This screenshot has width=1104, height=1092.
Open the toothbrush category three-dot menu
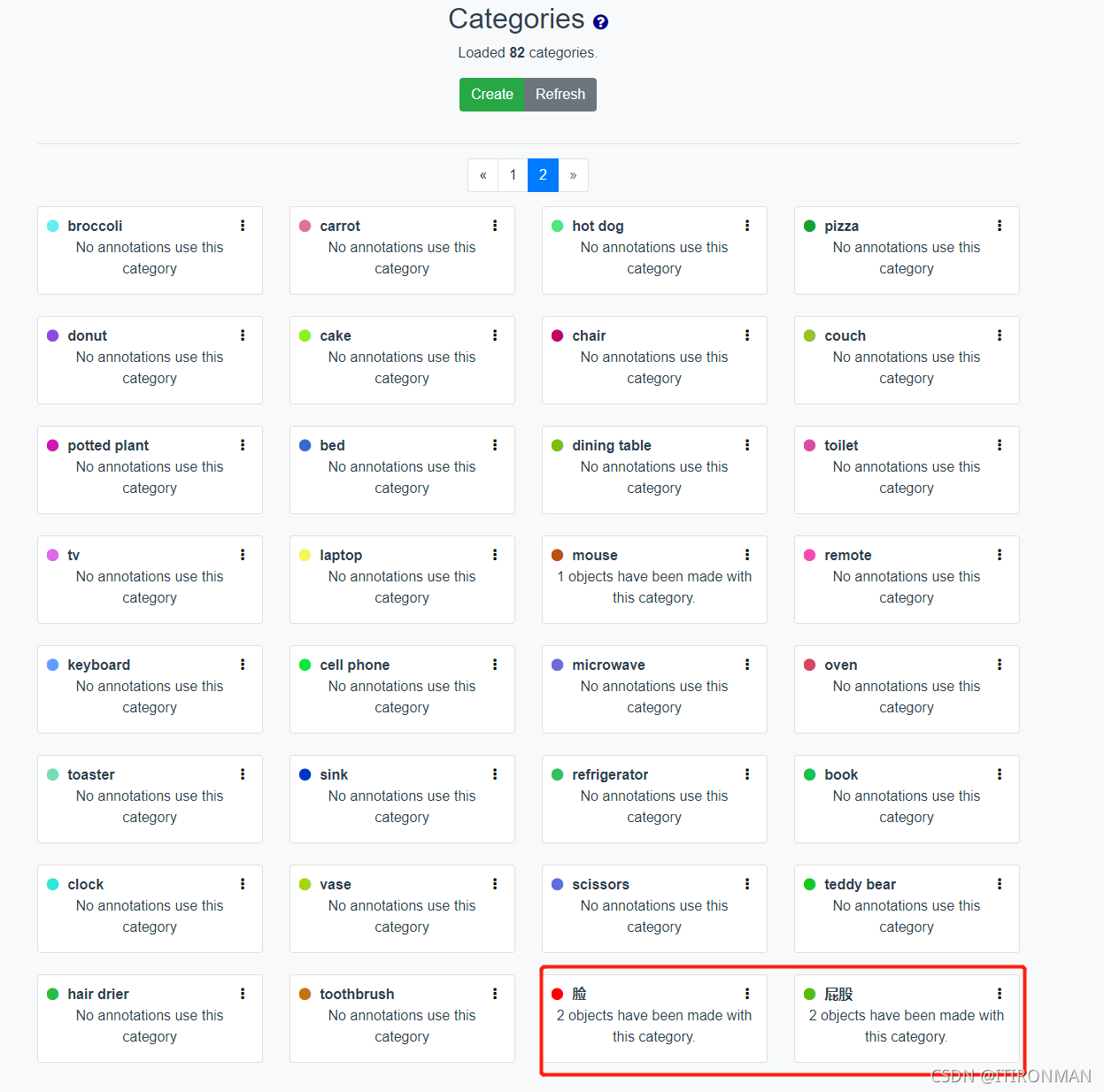(x=495, y=994)
